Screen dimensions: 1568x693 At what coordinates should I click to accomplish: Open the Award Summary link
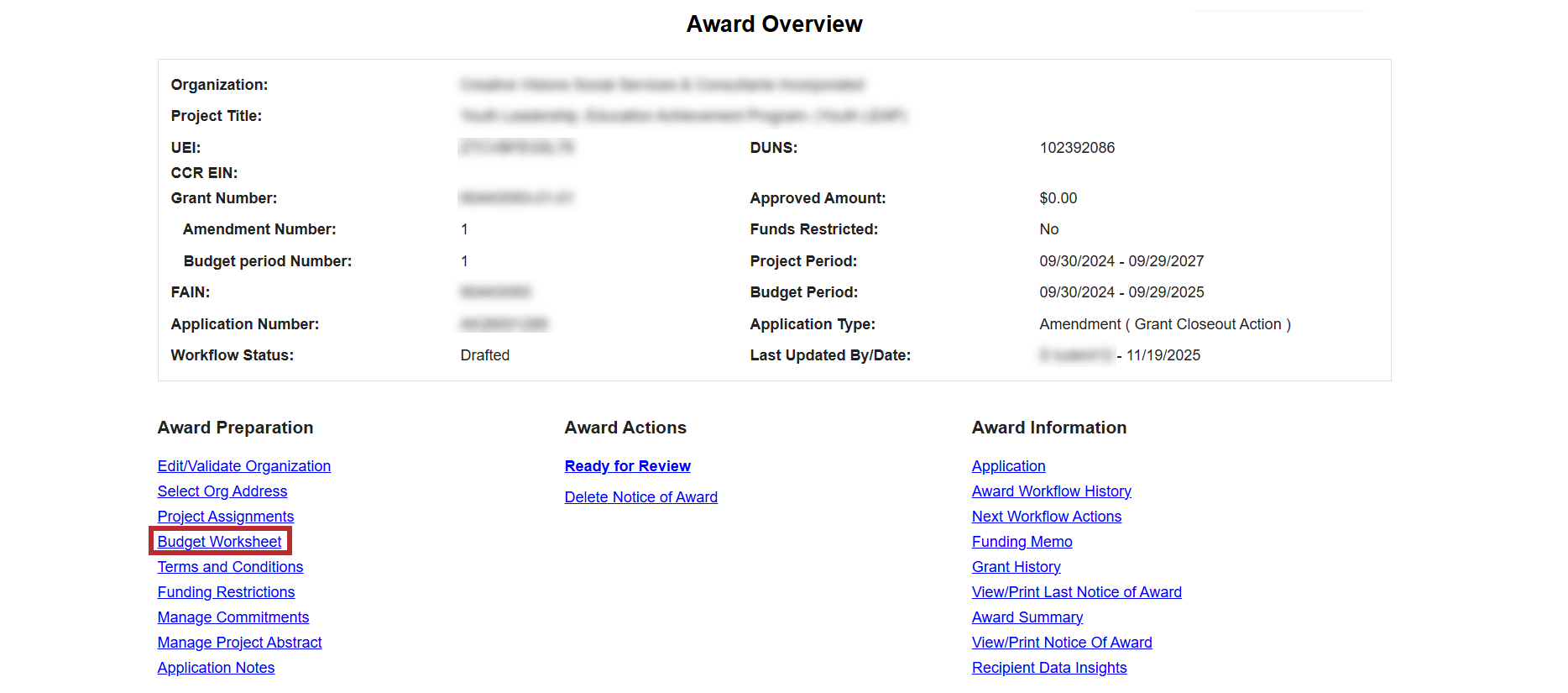point(1027,617)
